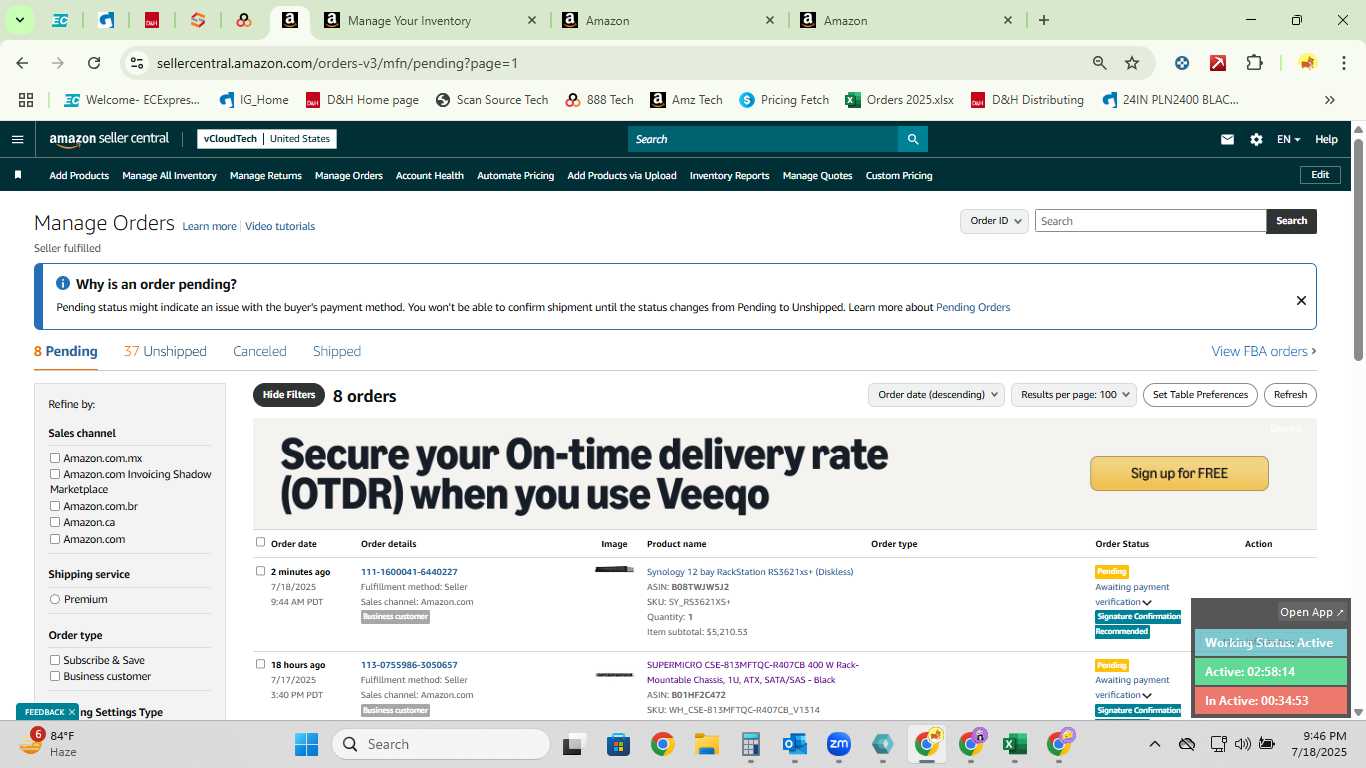Open Calculator from taskbar
1366x768 pixels.
click(751, 744)
